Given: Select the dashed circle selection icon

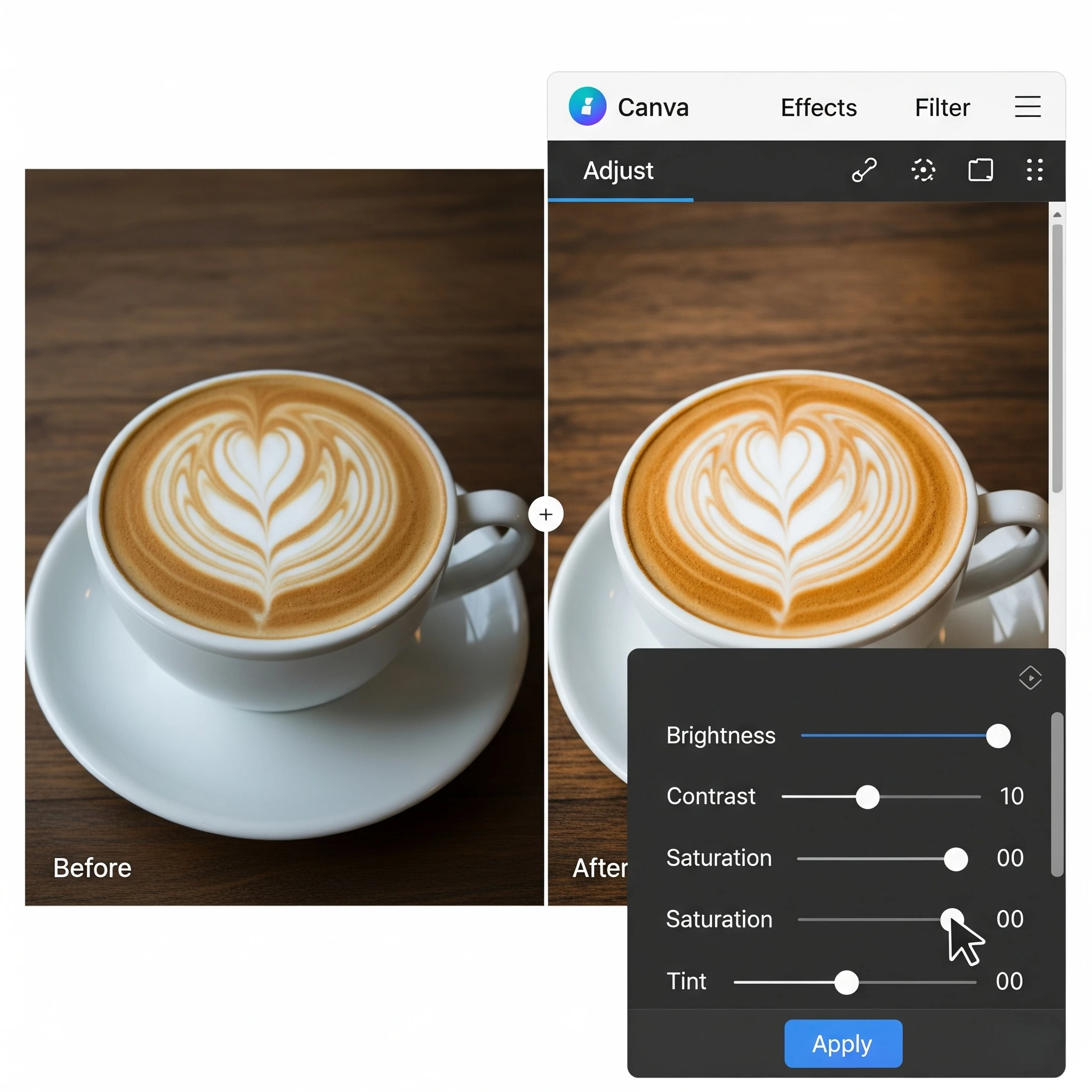Looking at the screenshot, I should tap(923, 170).
